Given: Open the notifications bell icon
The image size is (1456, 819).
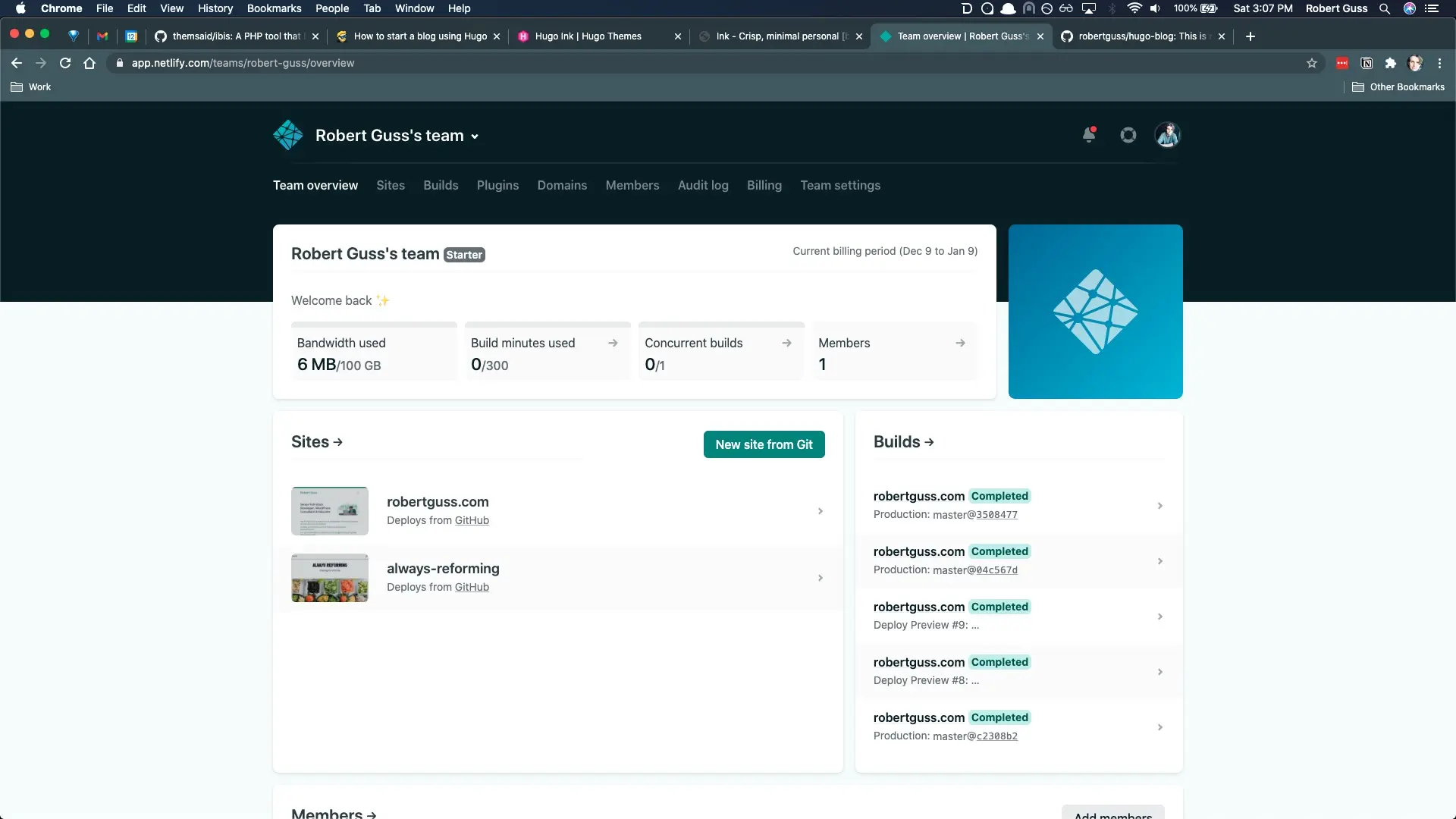Looking at the screenshot, I should point(1088,135).
